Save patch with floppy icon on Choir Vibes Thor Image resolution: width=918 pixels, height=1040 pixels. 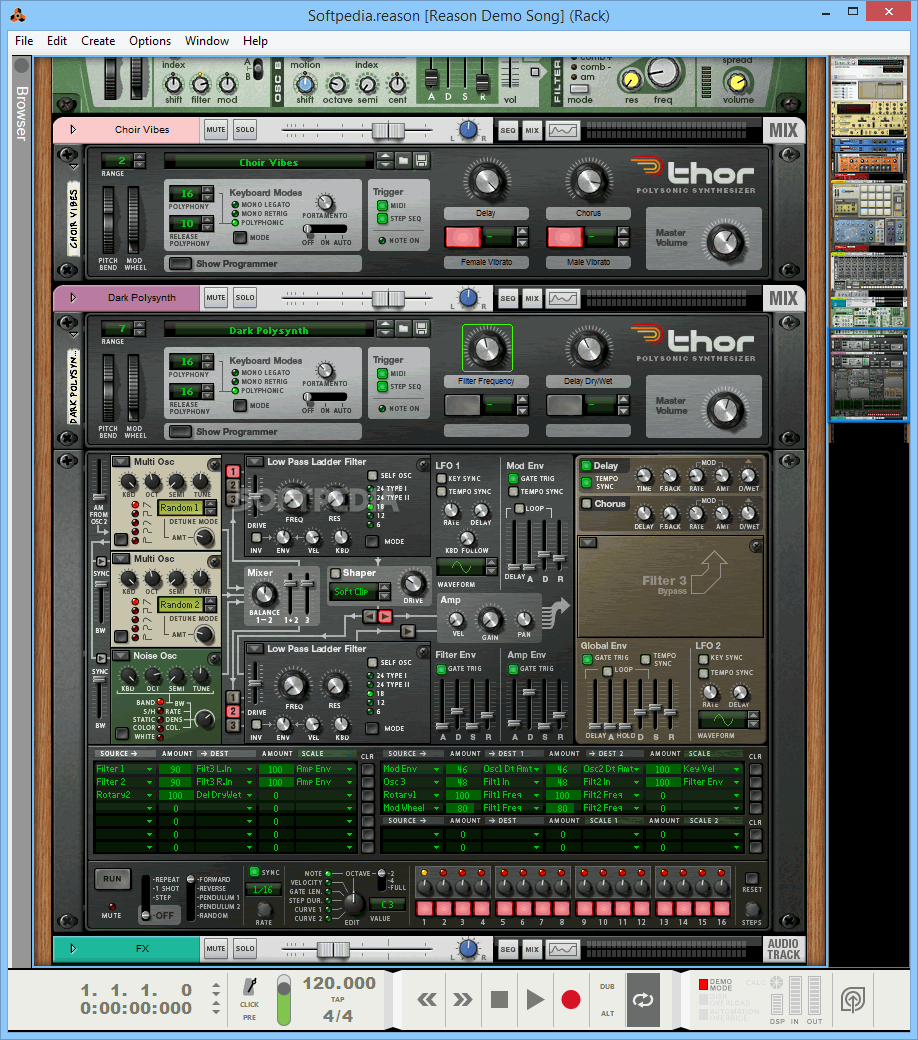[x=421, y=161]
